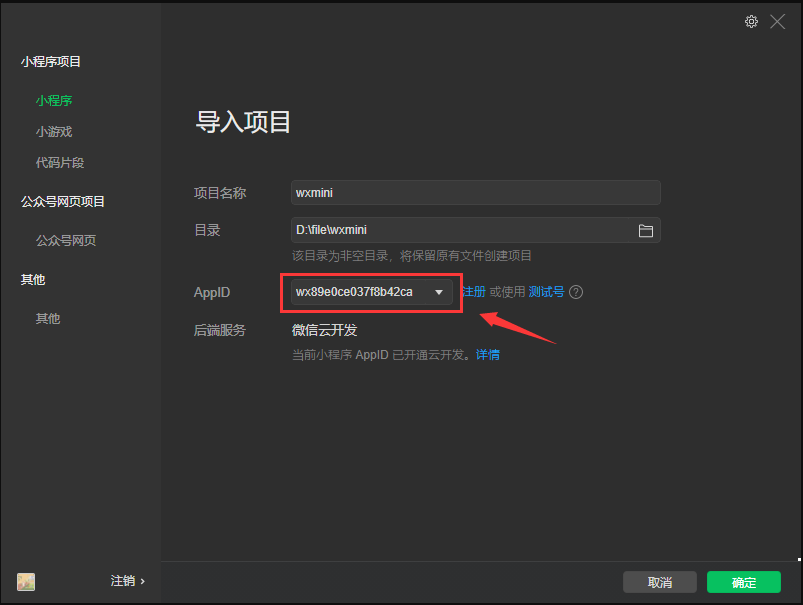The height and width of the screenshot is (605, 803).
Task: Use the 测试号 link
Action: coord(546,292)
